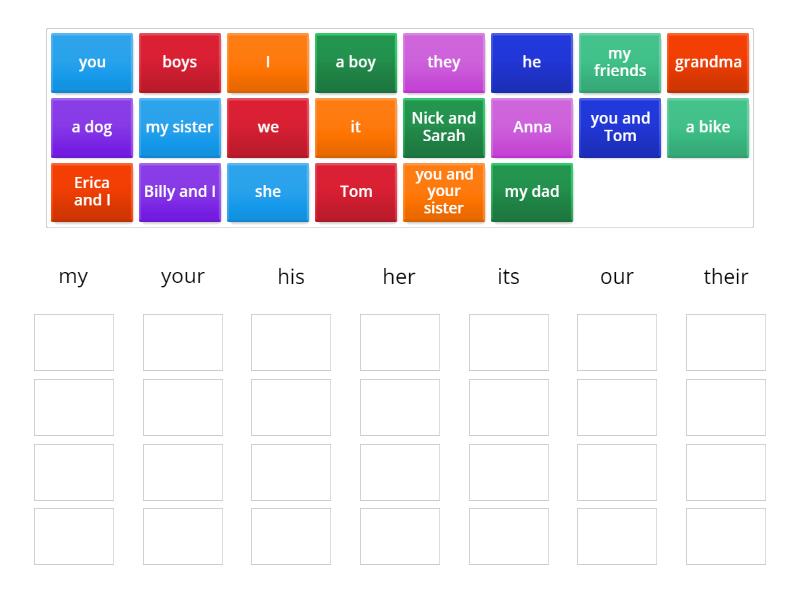Select the "I" orange tile
The height and width of the screenshot is (600, 800).
(267, 62)
